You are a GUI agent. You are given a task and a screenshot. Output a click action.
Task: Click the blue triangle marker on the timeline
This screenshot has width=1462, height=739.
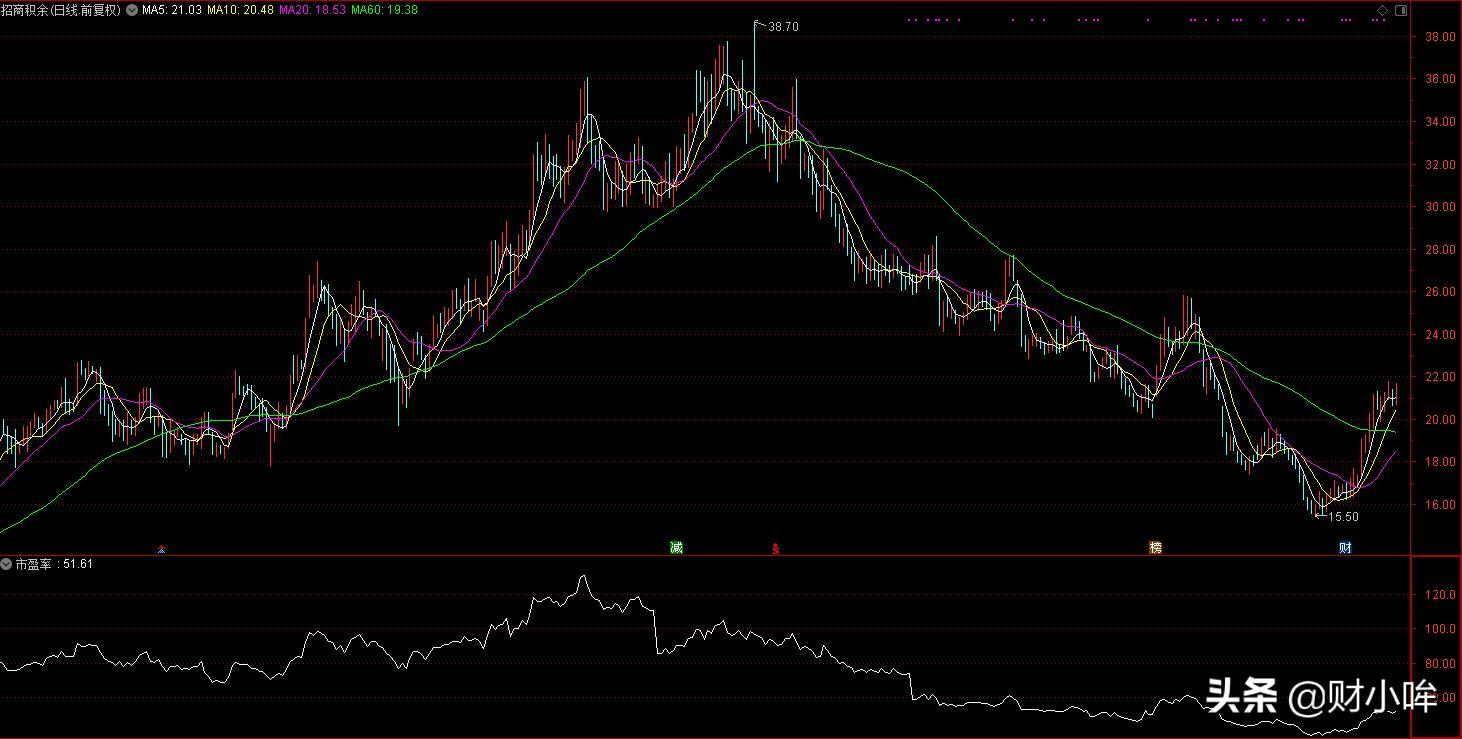point(162,549)
